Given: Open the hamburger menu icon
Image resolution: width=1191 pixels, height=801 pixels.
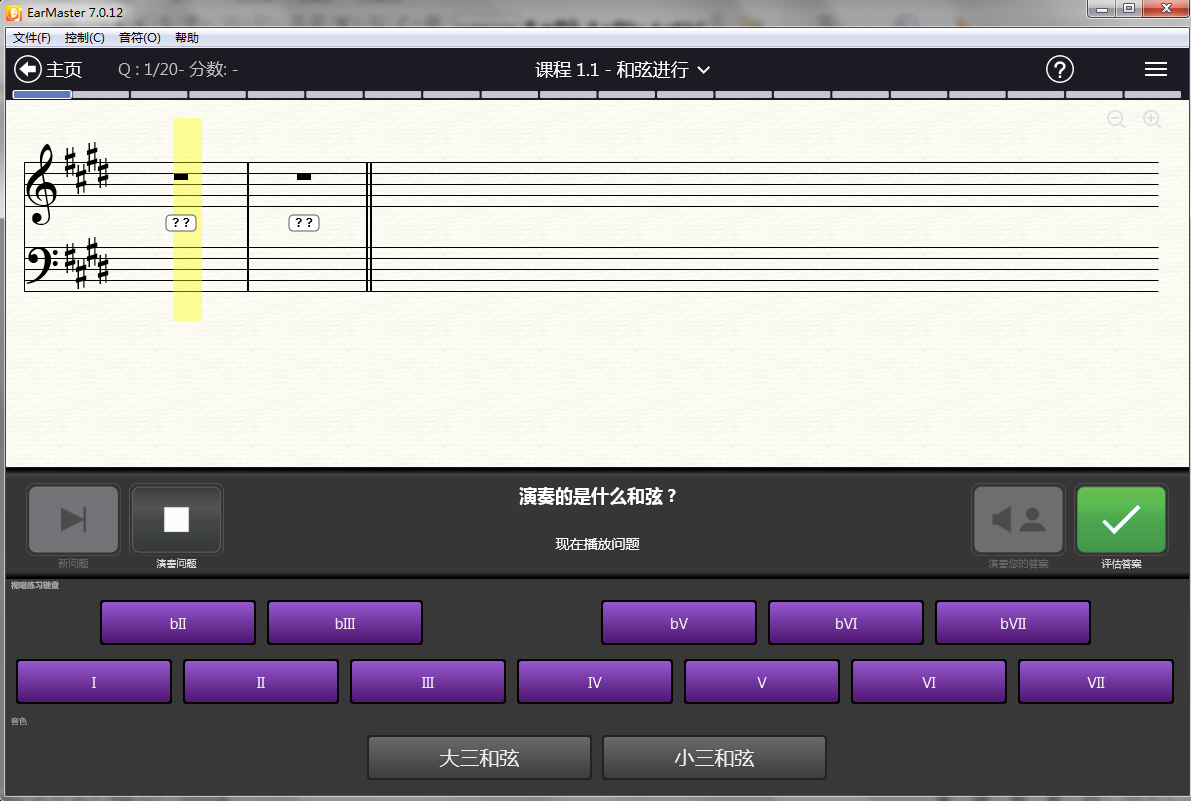Looking at the screenshot, I should pos(1155,69).
